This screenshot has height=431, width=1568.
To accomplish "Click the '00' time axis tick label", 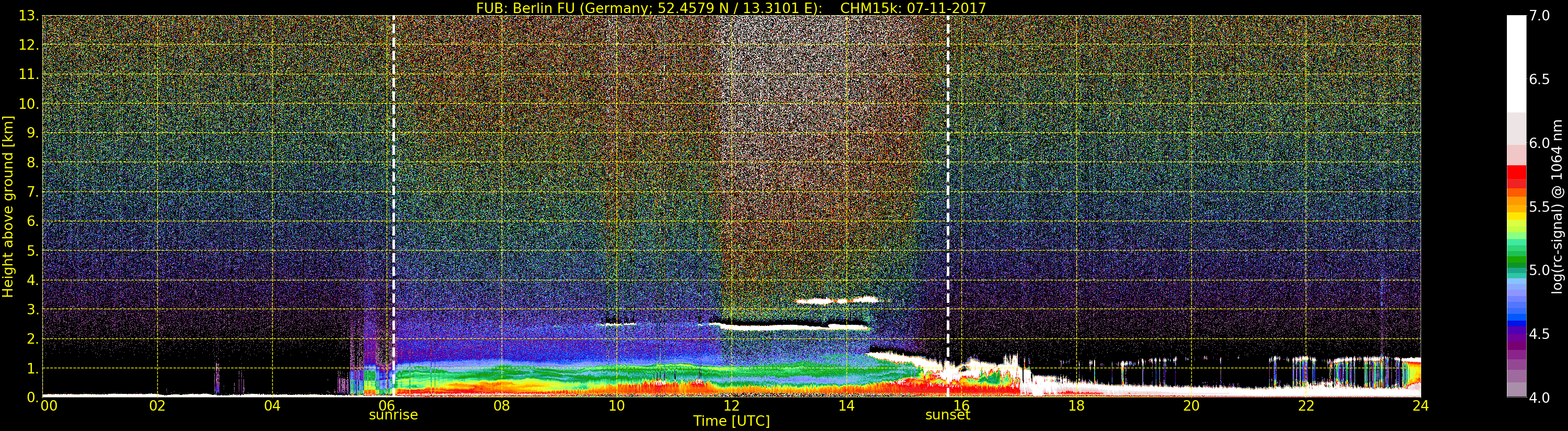I will (x=49, y=405).
